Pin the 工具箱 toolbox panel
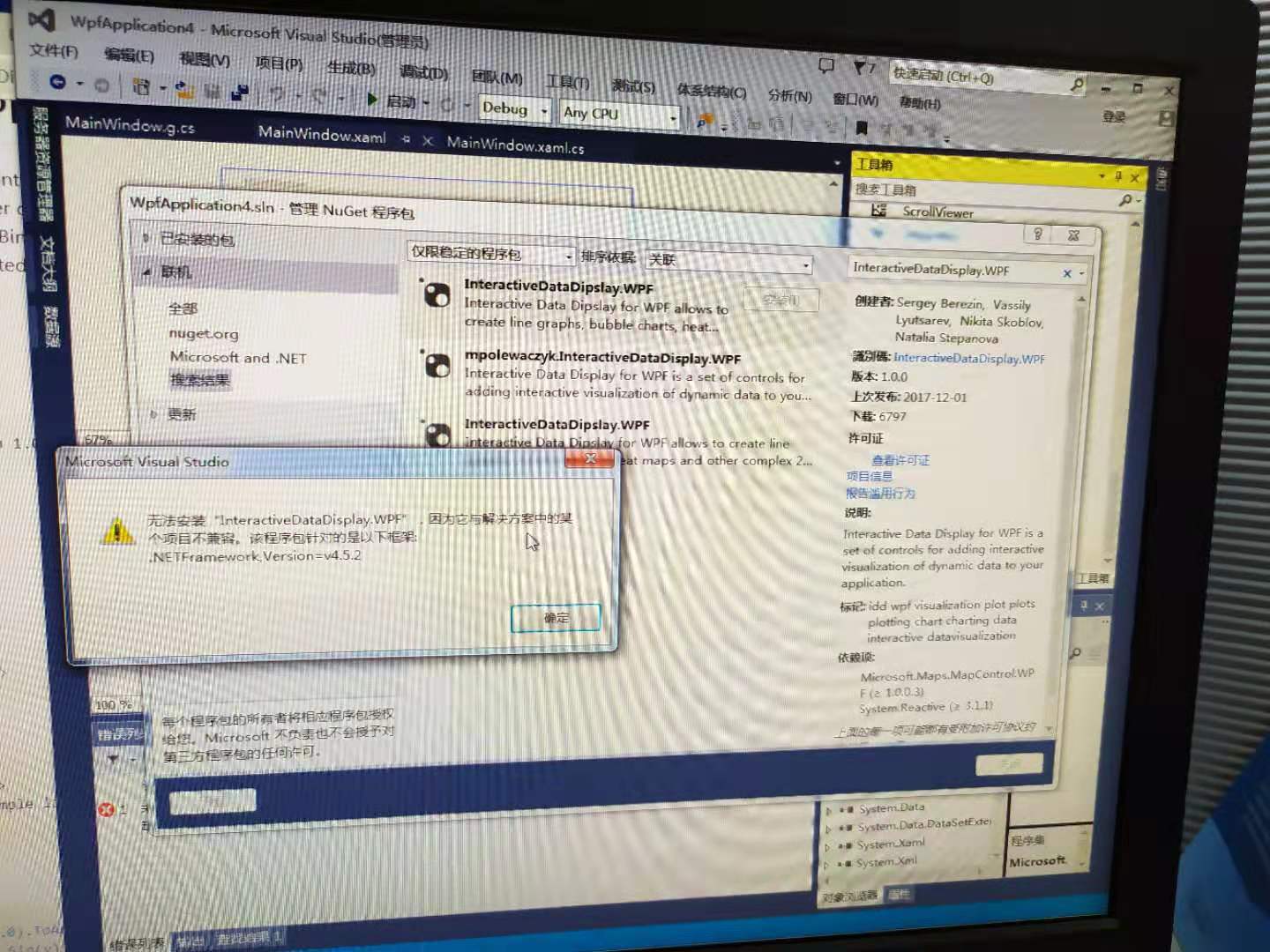The width and height of the screenshot is (1270, 952). (1118, 176)
